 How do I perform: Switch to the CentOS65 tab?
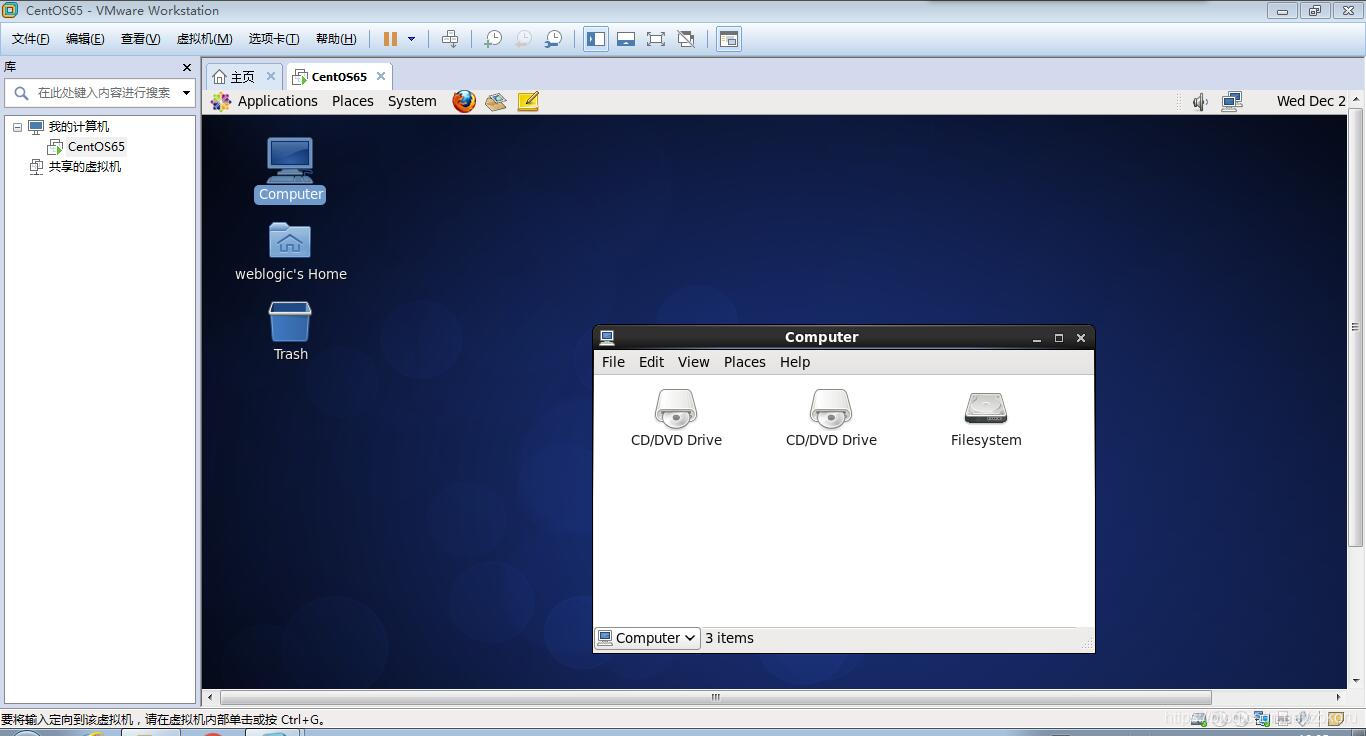pos(339,77)
